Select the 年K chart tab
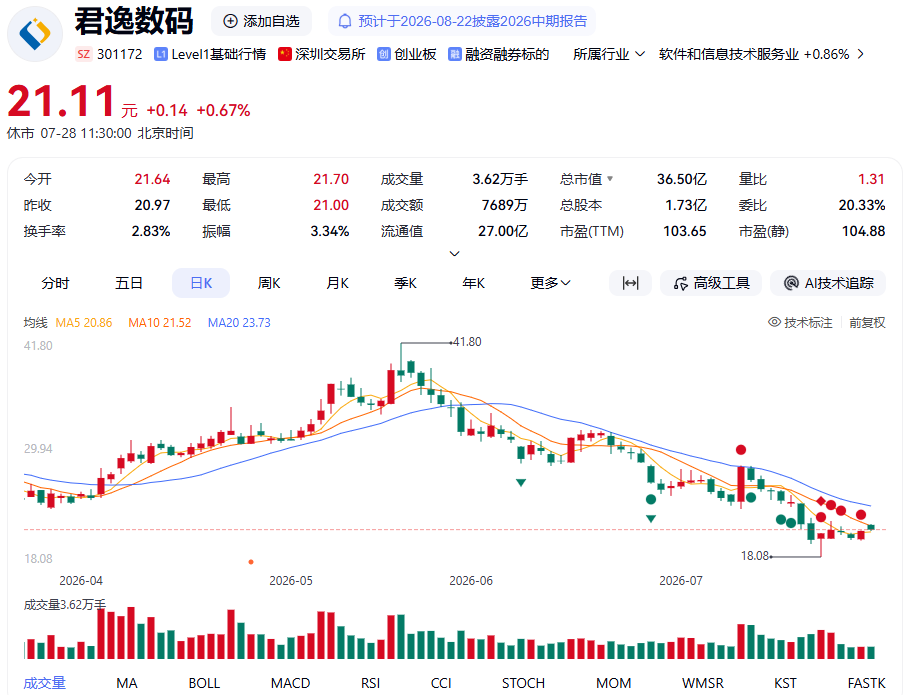This screenshot has width=906, height=695. [x=474, y=283]
